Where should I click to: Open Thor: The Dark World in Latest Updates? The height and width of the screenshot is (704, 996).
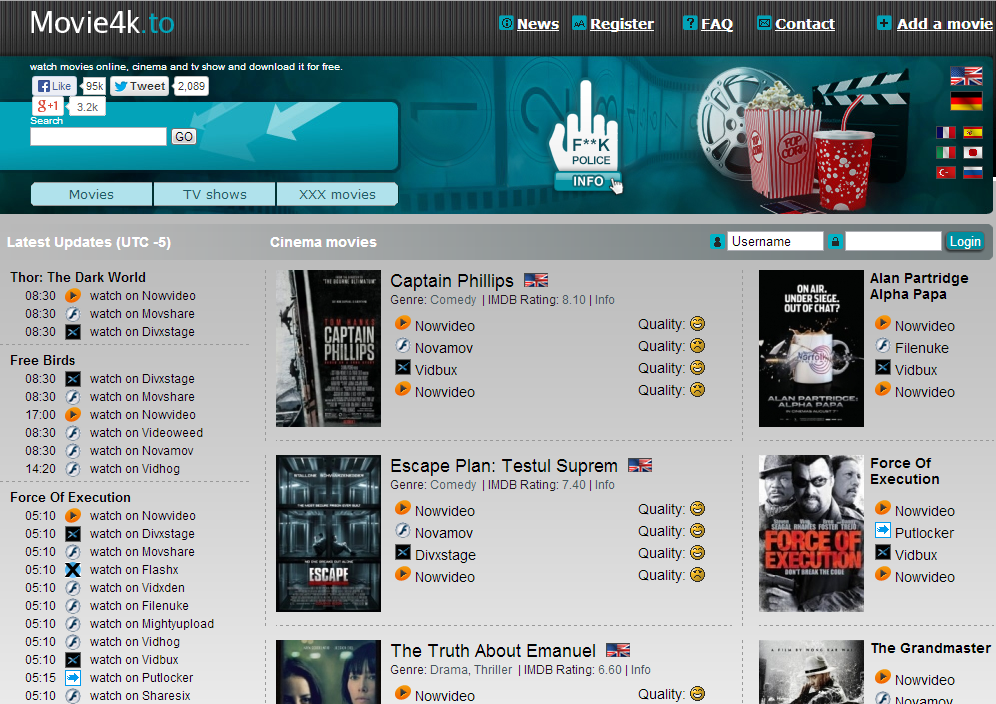coord(78,277)
